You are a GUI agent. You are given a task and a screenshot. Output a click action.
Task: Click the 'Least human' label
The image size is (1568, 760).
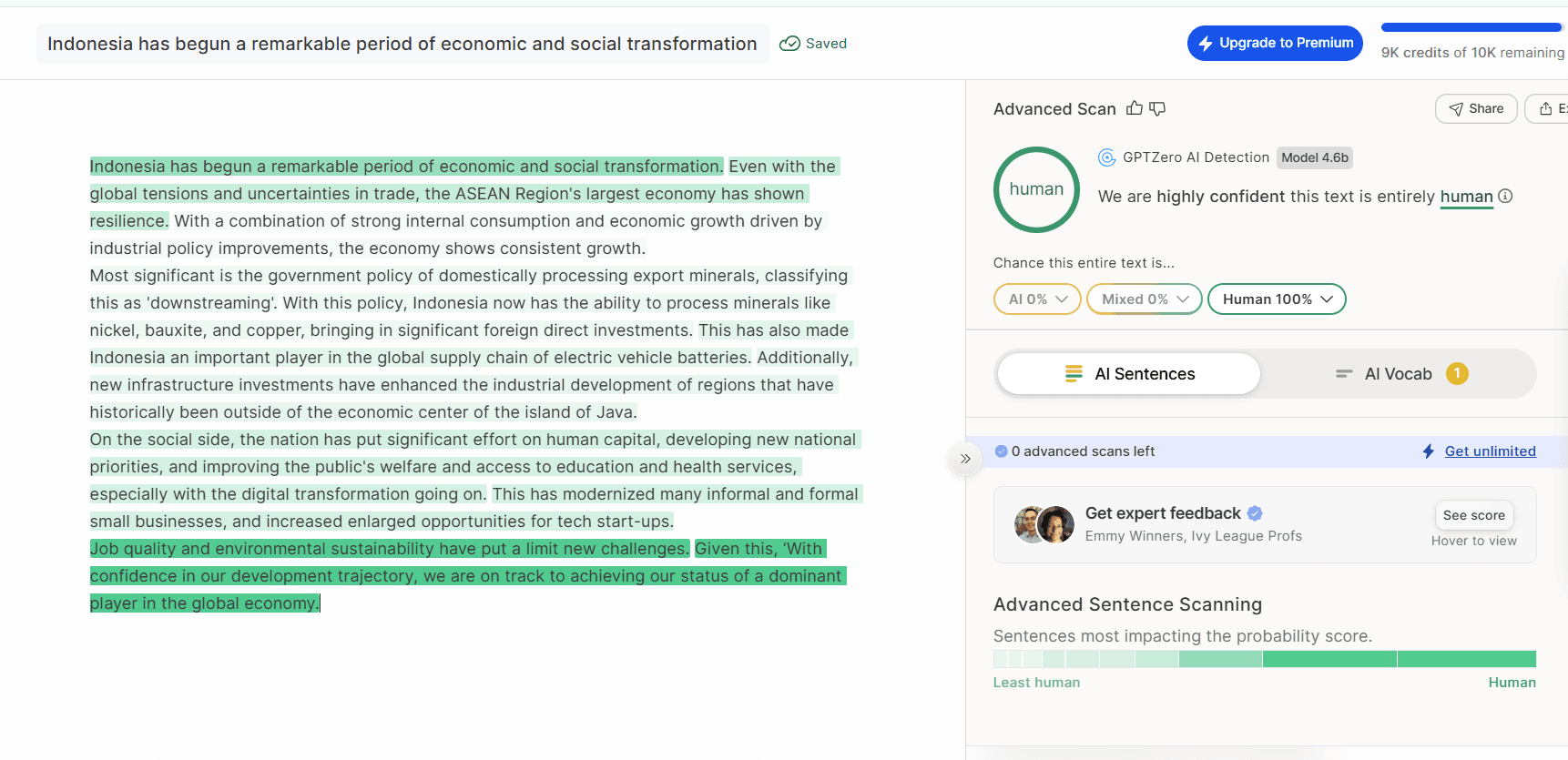1036,683
